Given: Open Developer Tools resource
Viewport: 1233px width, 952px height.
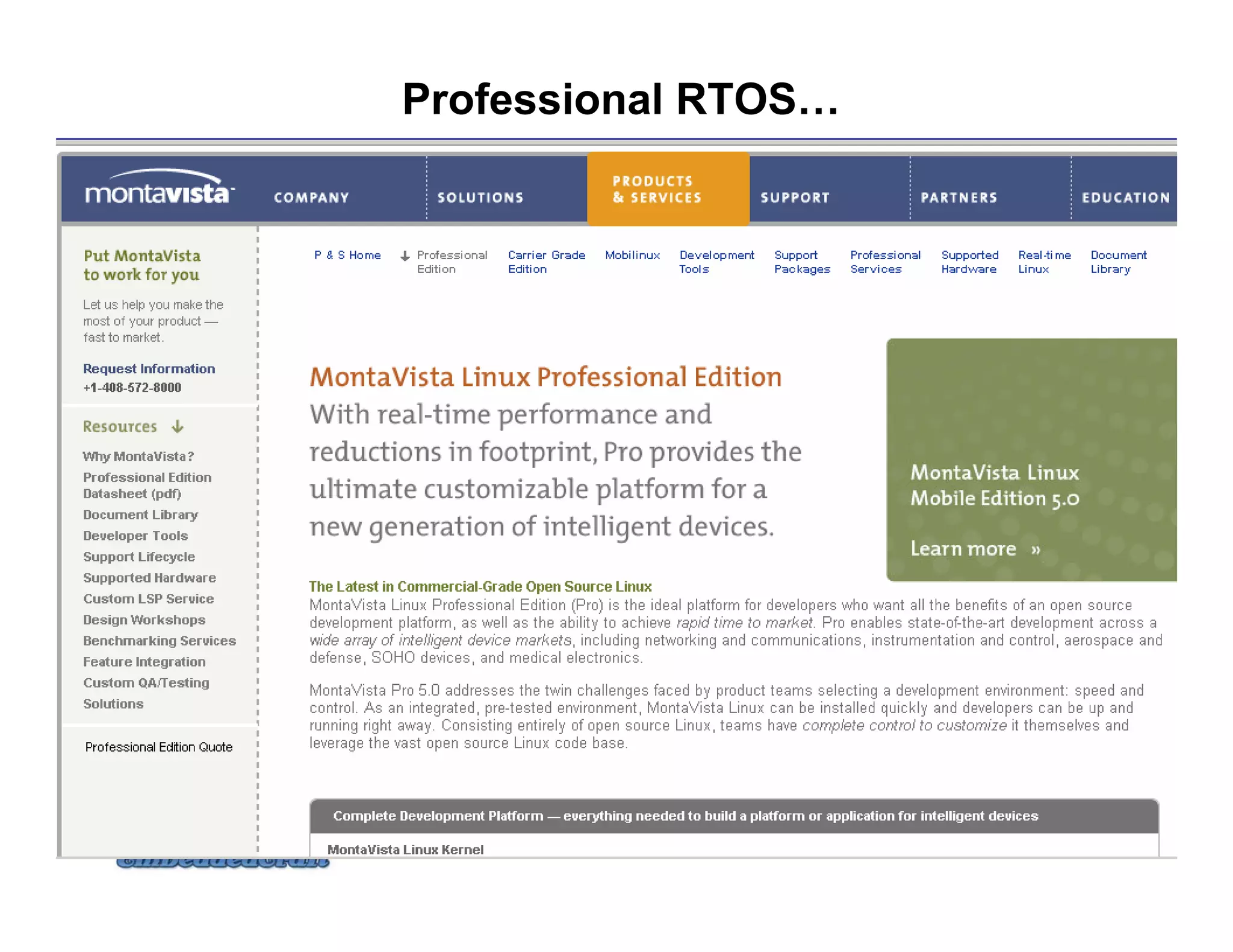Looking at the screenshot, I should [135, 536].
